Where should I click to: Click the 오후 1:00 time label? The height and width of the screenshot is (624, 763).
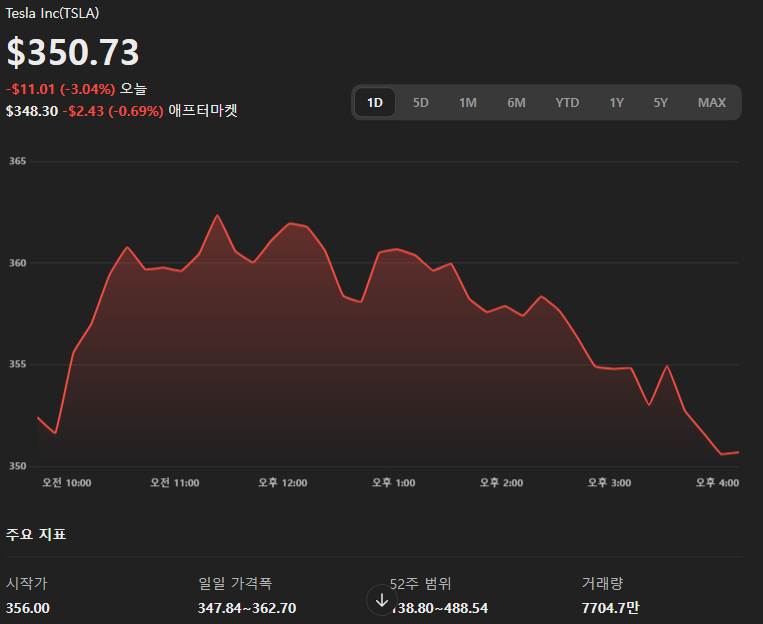click(394, 483)
